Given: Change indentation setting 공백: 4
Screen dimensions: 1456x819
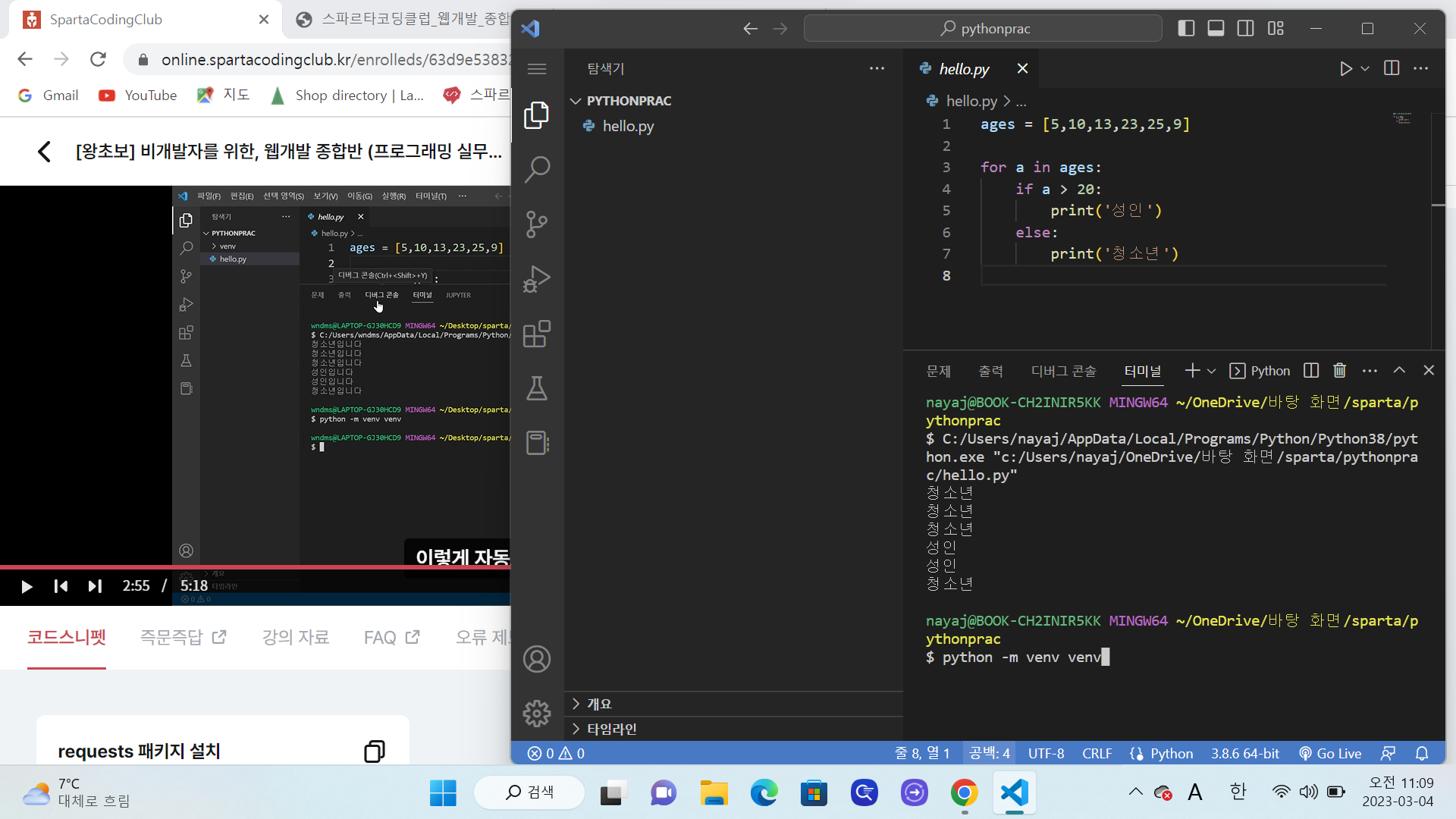Looking at the screenshot, I should coord(990,753).
